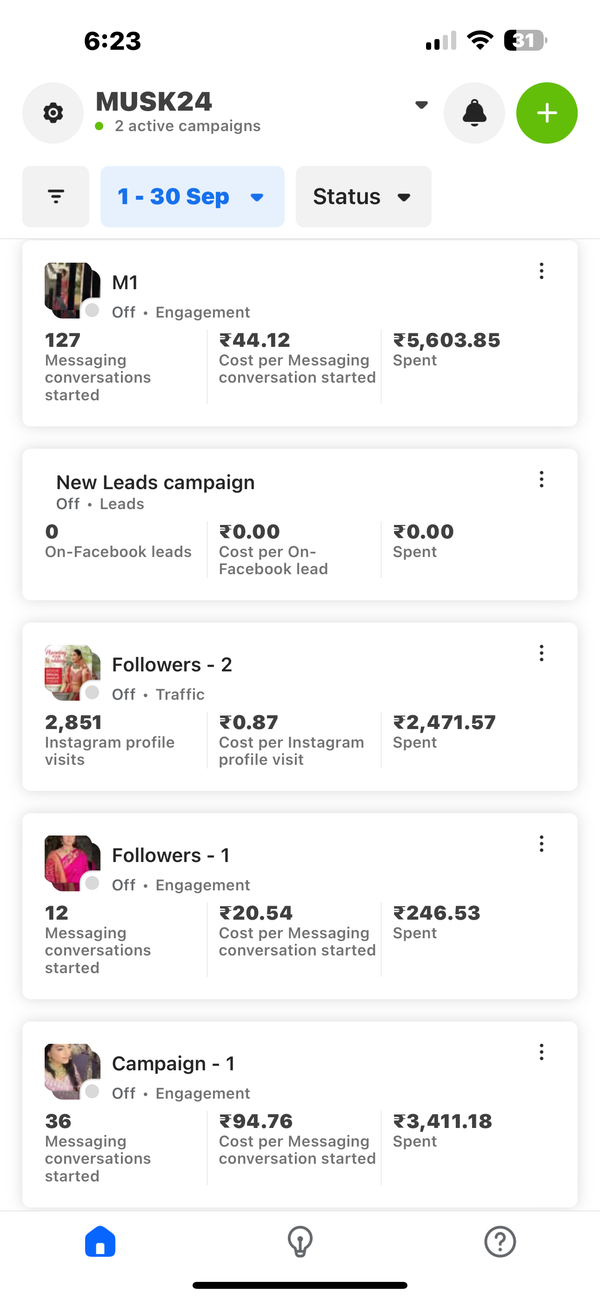Open three-dot menu for Followers - 2
The image size is (600, 1300).
tap(541, 653)
